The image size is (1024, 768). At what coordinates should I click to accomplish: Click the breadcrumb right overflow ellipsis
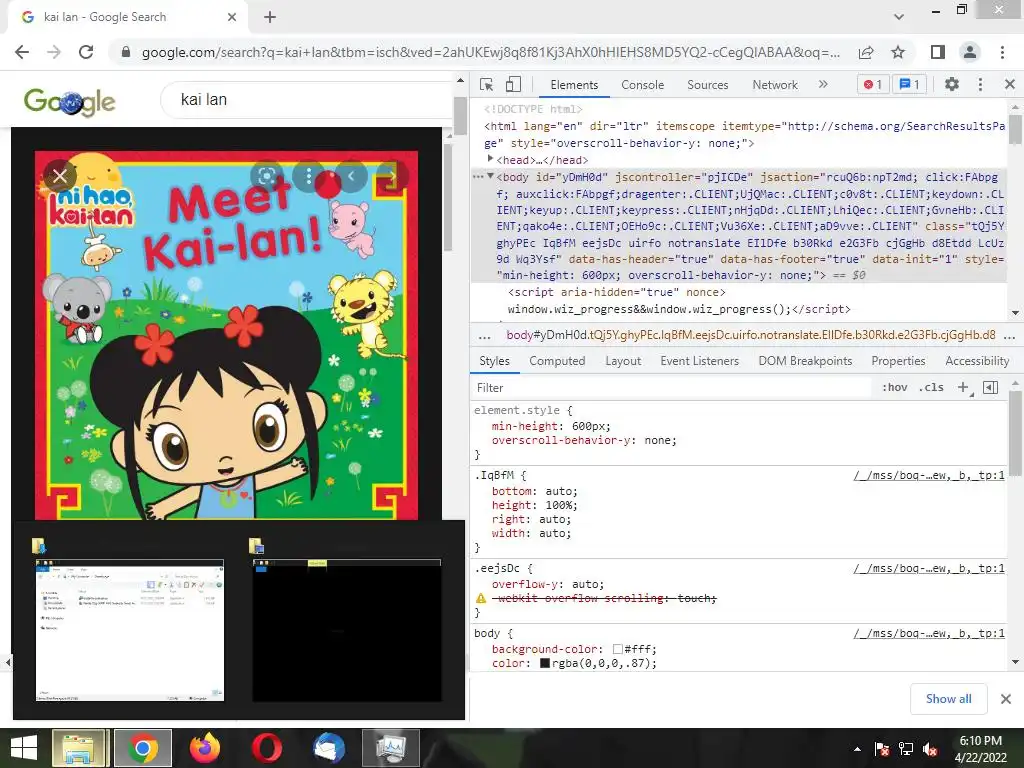[x=1010, y=337]
